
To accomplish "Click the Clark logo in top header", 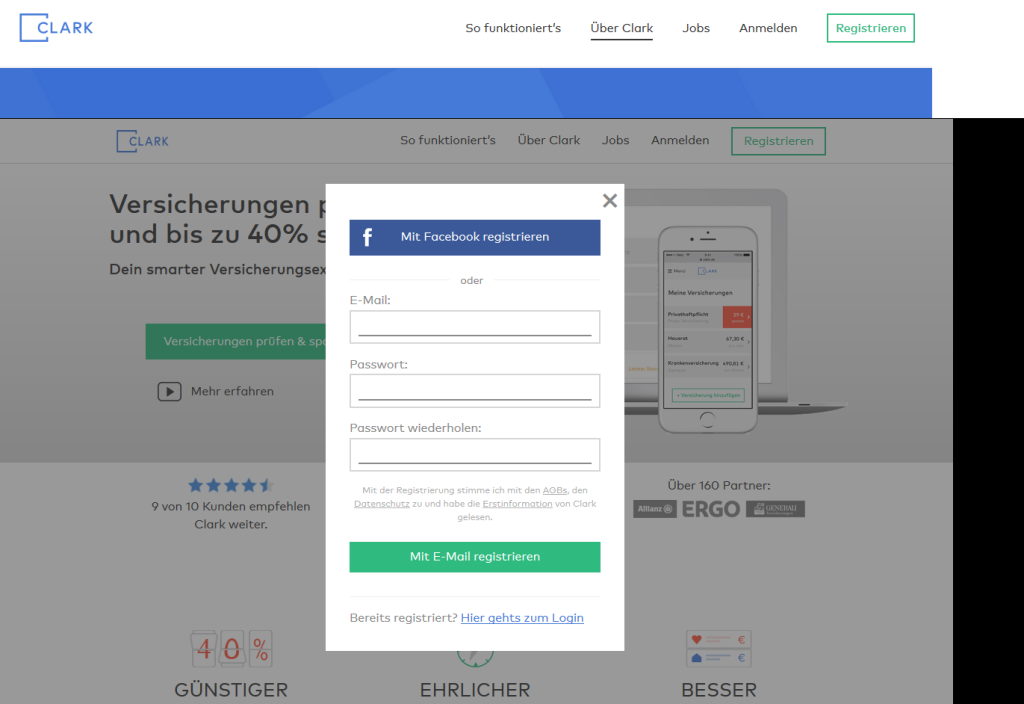I will click(x=56, y=27).
